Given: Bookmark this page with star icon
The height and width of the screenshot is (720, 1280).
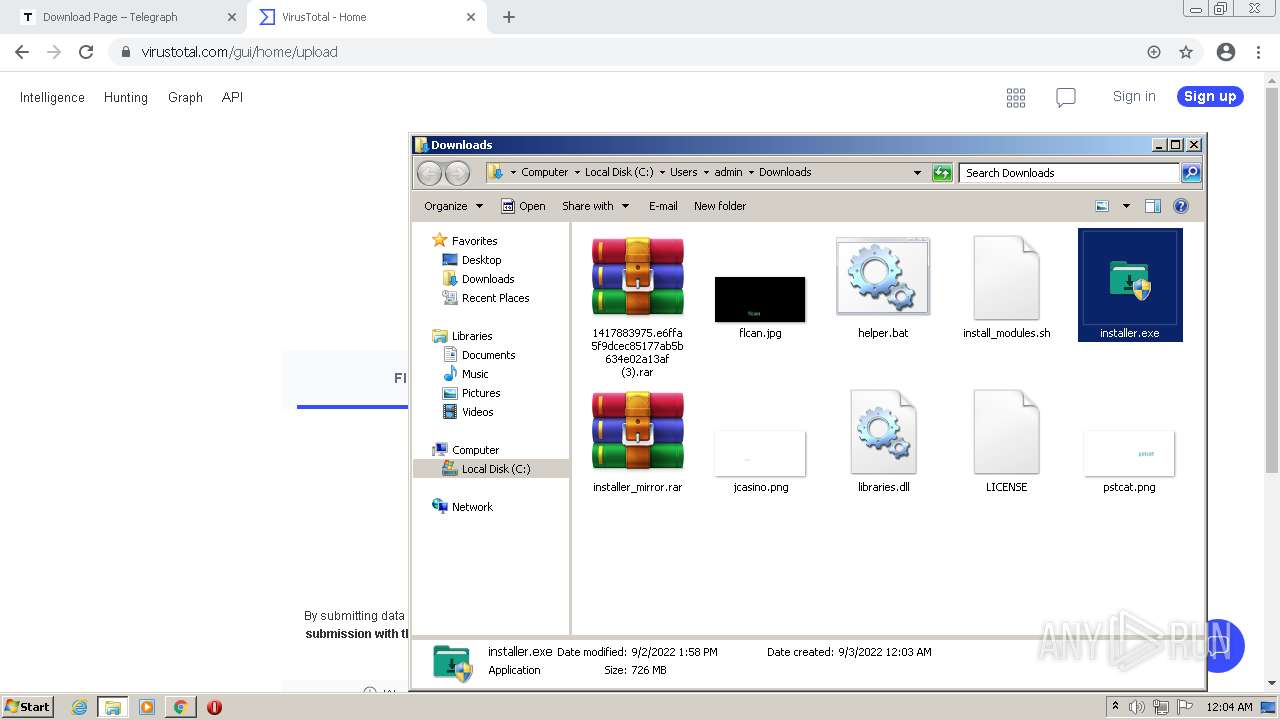Looking at the screenshot, I should (x=1186, y=52).
